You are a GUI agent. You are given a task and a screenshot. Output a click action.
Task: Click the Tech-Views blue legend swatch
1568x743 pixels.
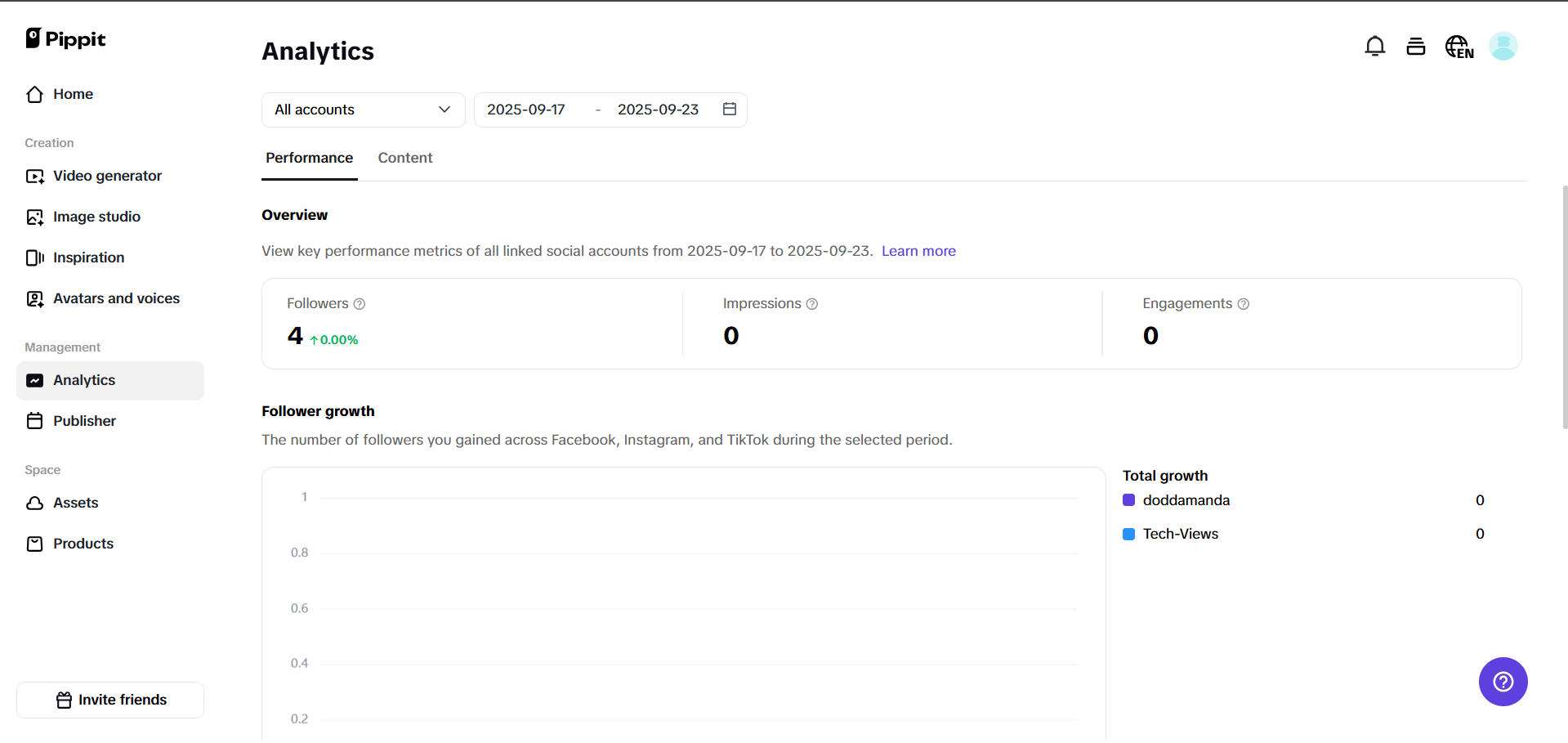point(1129,534)
